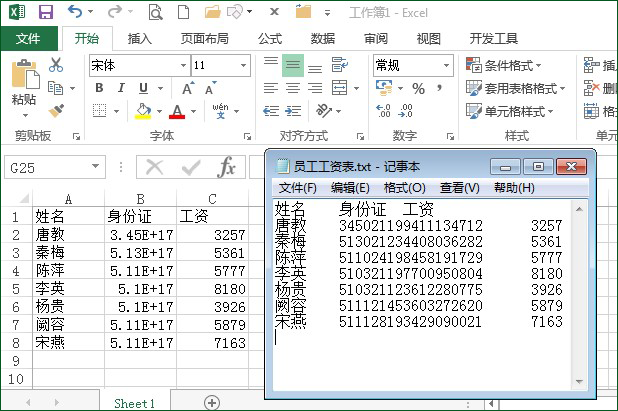The image size is (618, 411).
Task: Open number format dropdown showing 常规
Action: click(447, 65)
